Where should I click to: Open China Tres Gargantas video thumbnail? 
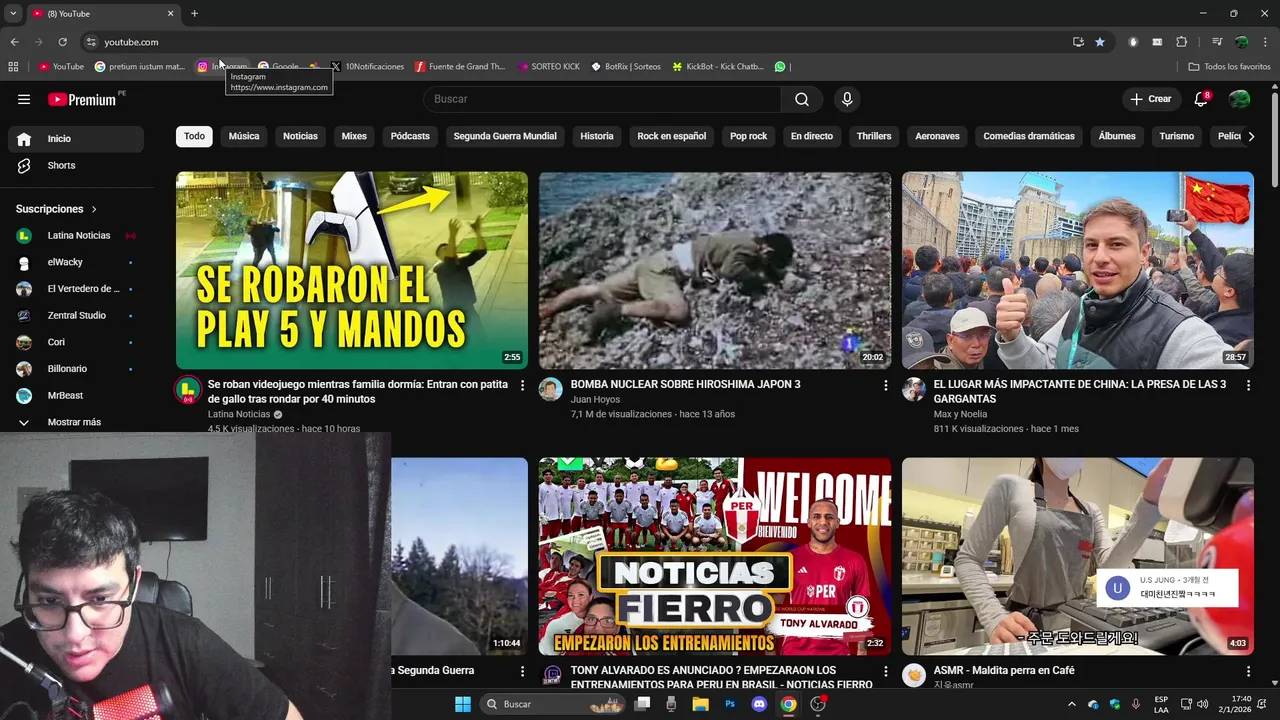(x=1078, y=270)
